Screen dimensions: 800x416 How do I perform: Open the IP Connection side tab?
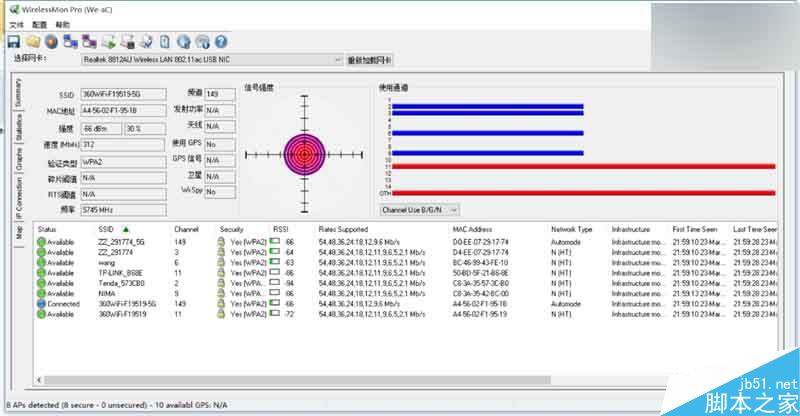pos(17,196)
